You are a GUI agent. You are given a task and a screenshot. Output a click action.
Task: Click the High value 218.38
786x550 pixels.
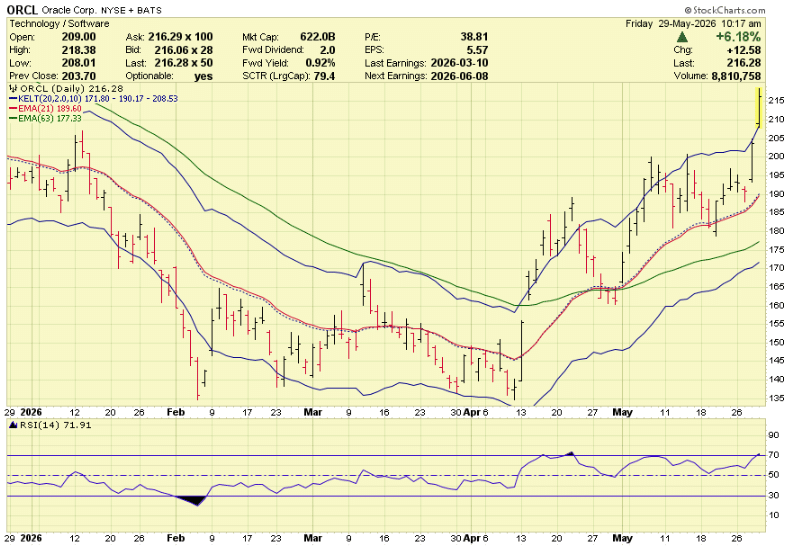pyautogui.click(x=79, y=50)
